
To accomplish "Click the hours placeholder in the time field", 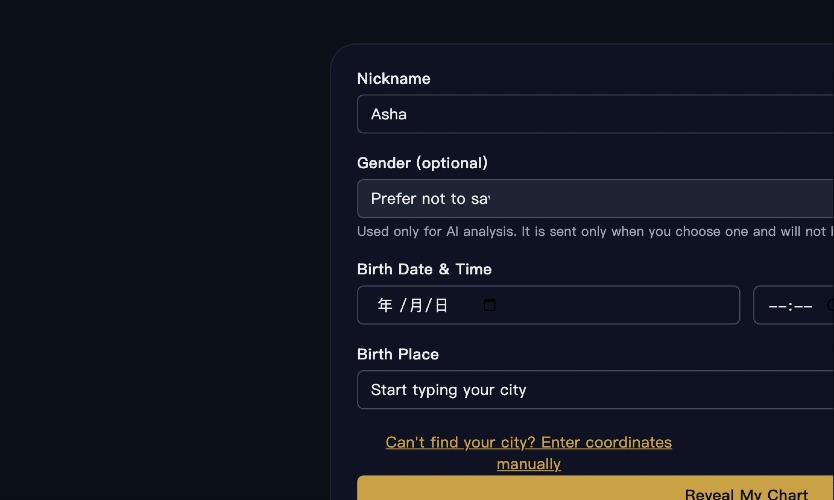I will pos(777,306).
